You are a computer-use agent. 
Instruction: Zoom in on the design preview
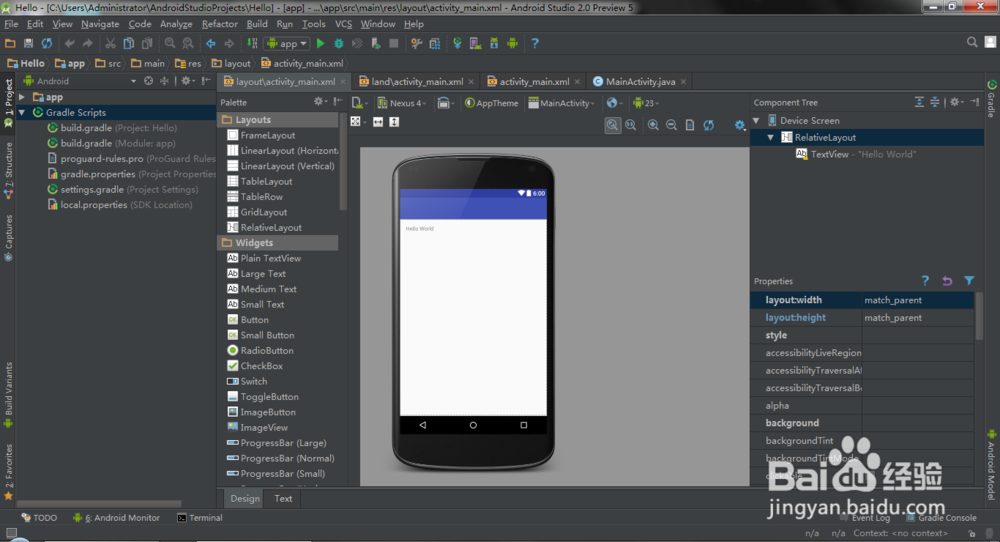pos(653,125)
